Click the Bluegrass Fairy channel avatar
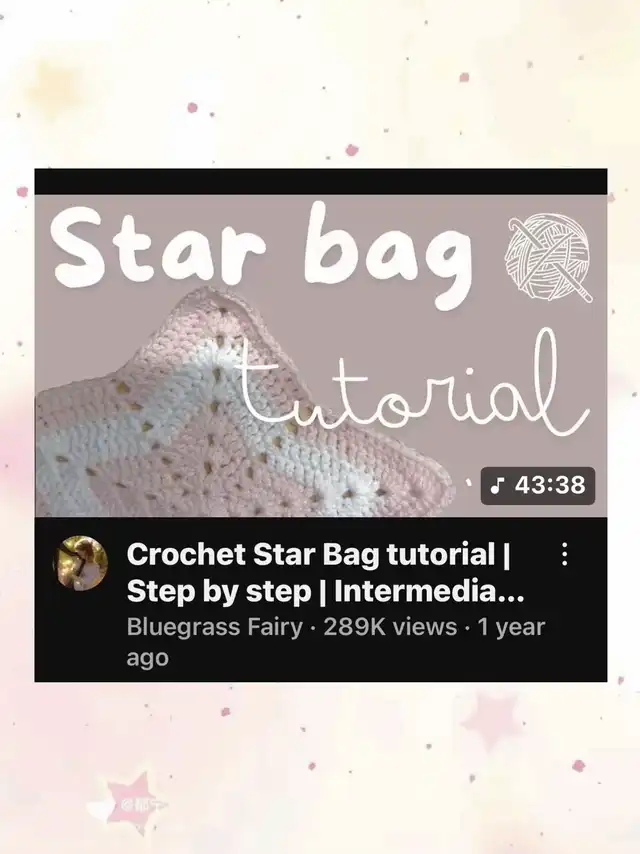640x854 pixels. tap(80, 563)
